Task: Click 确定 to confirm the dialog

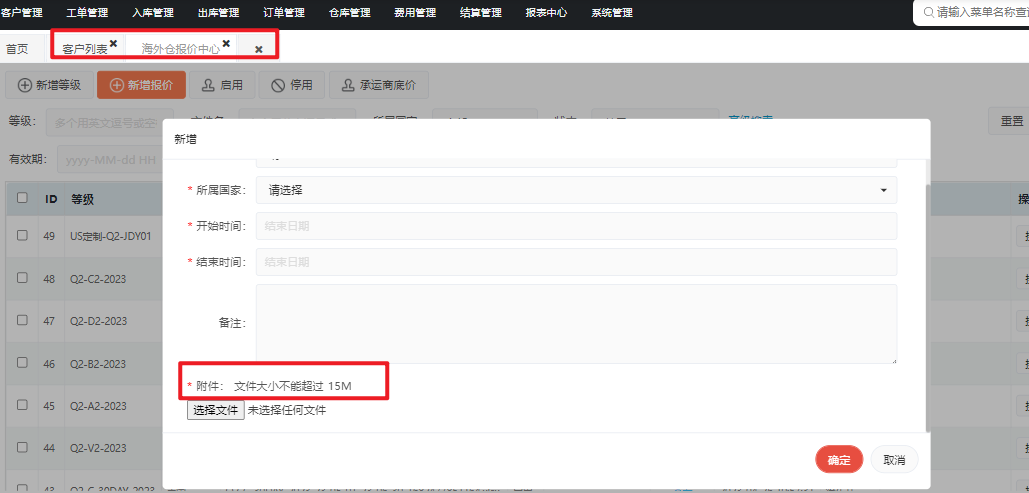Action: click(839, 460)
